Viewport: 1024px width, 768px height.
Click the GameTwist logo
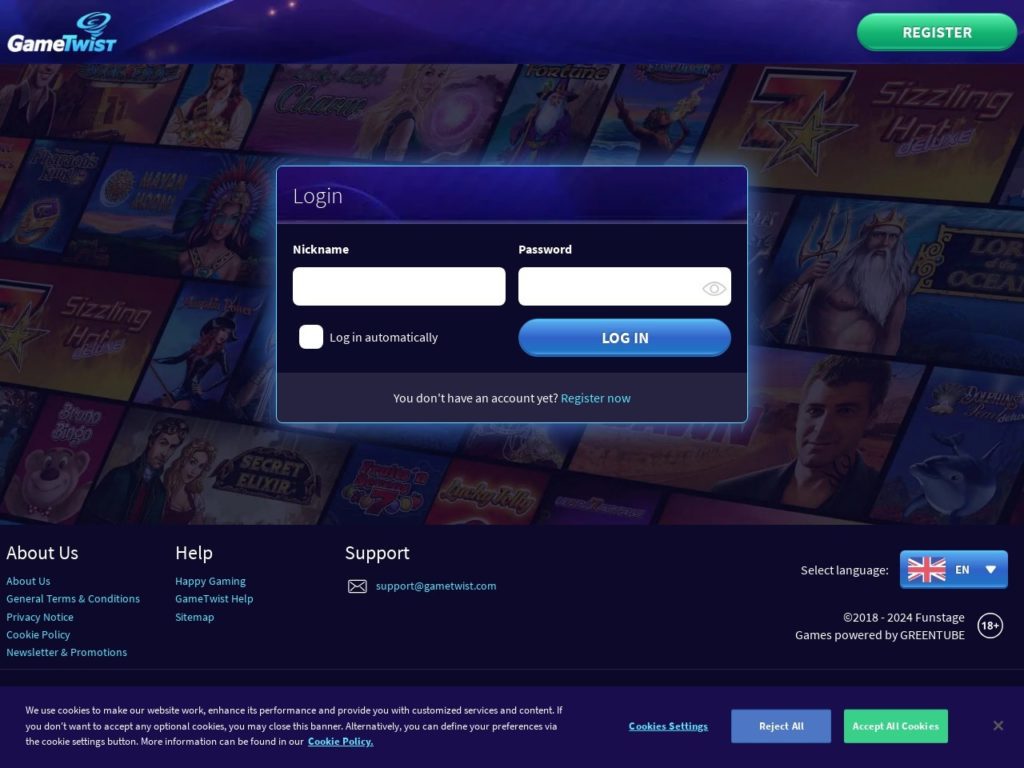61,33
